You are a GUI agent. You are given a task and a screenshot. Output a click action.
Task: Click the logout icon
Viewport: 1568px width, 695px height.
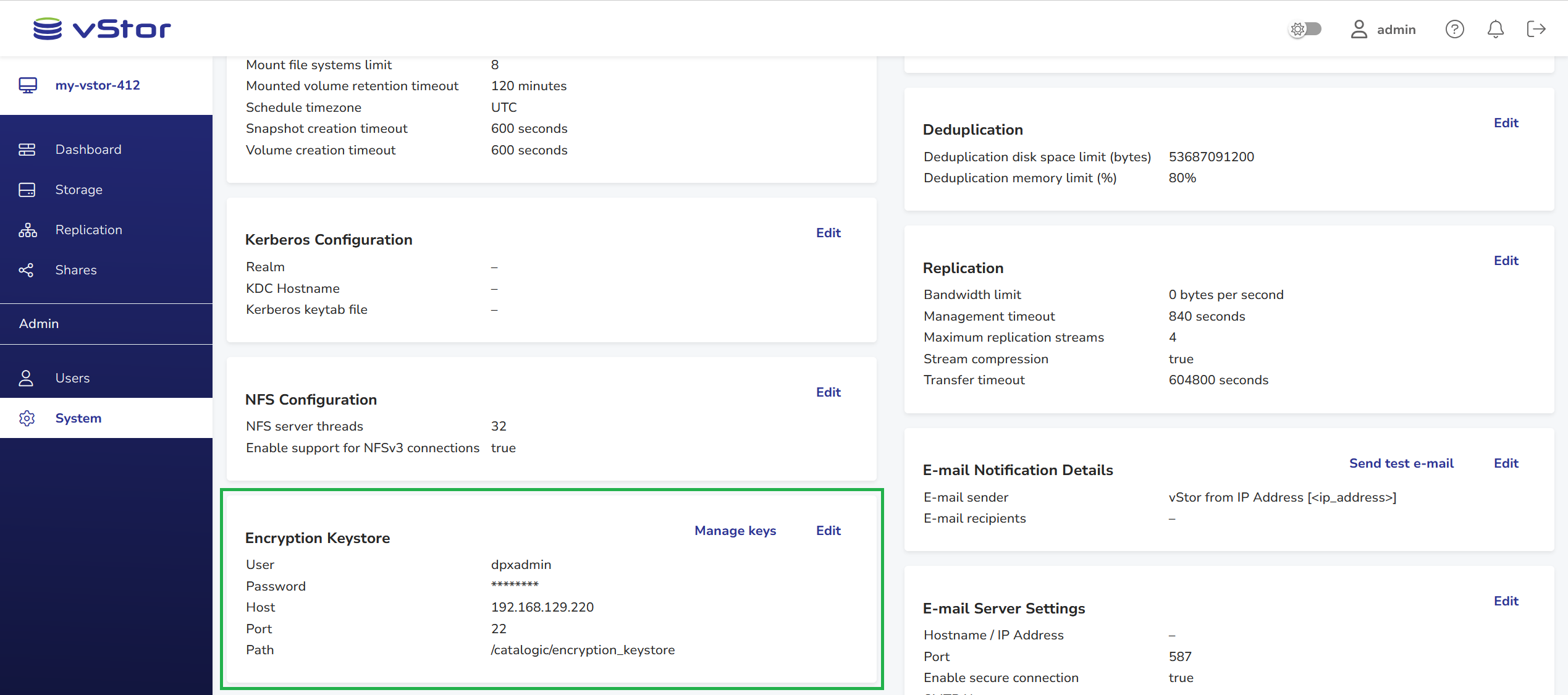click(x=1536, y=29)
